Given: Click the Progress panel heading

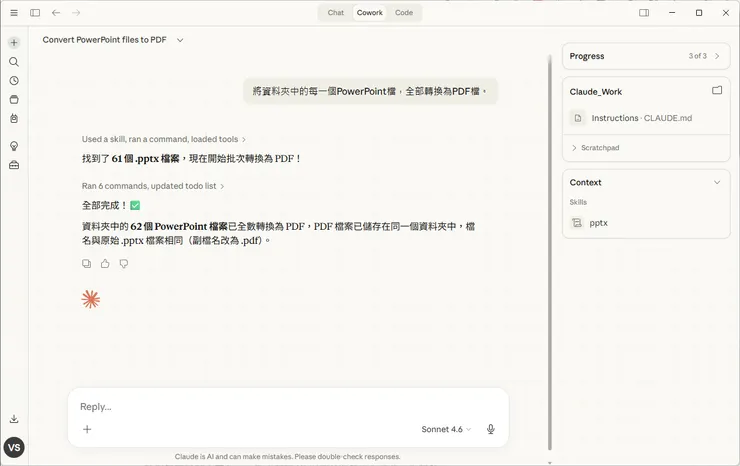Looking at the screenshot, I should [x=587, y=56].
